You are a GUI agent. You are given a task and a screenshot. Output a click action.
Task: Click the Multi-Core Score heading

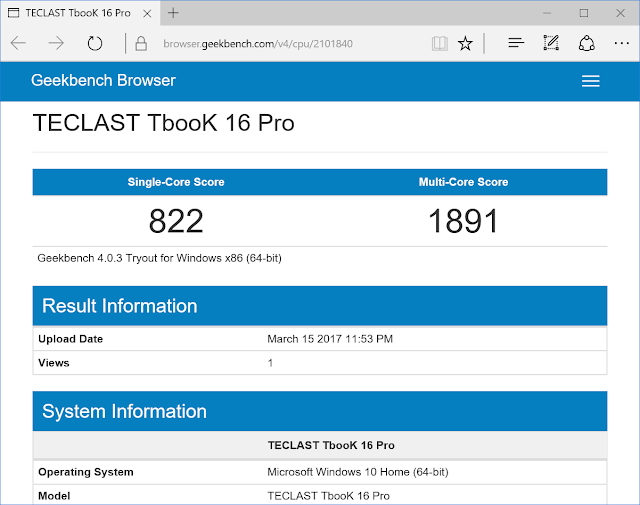[463, 182]
